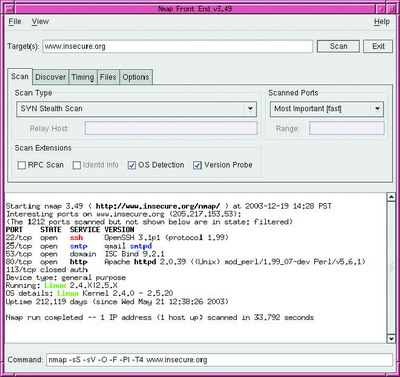The height and width of the screenshot is (377, 400).
Task: Toggle the Version Probe checkbox
Action: pyautogui.click(x=197, y=165)
